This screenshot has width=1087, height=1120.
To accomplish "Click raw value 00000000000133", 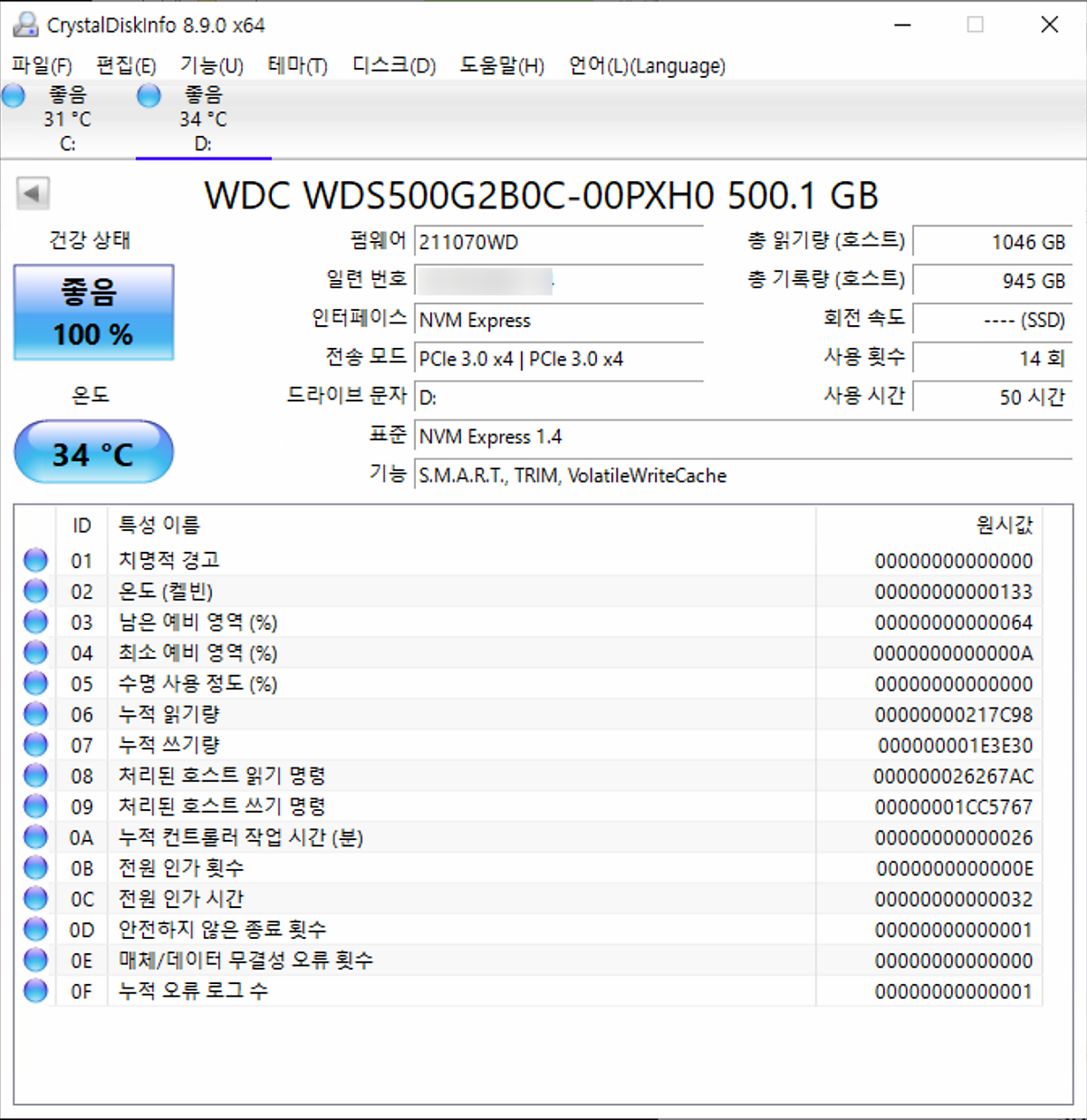I will coord(953,592).
